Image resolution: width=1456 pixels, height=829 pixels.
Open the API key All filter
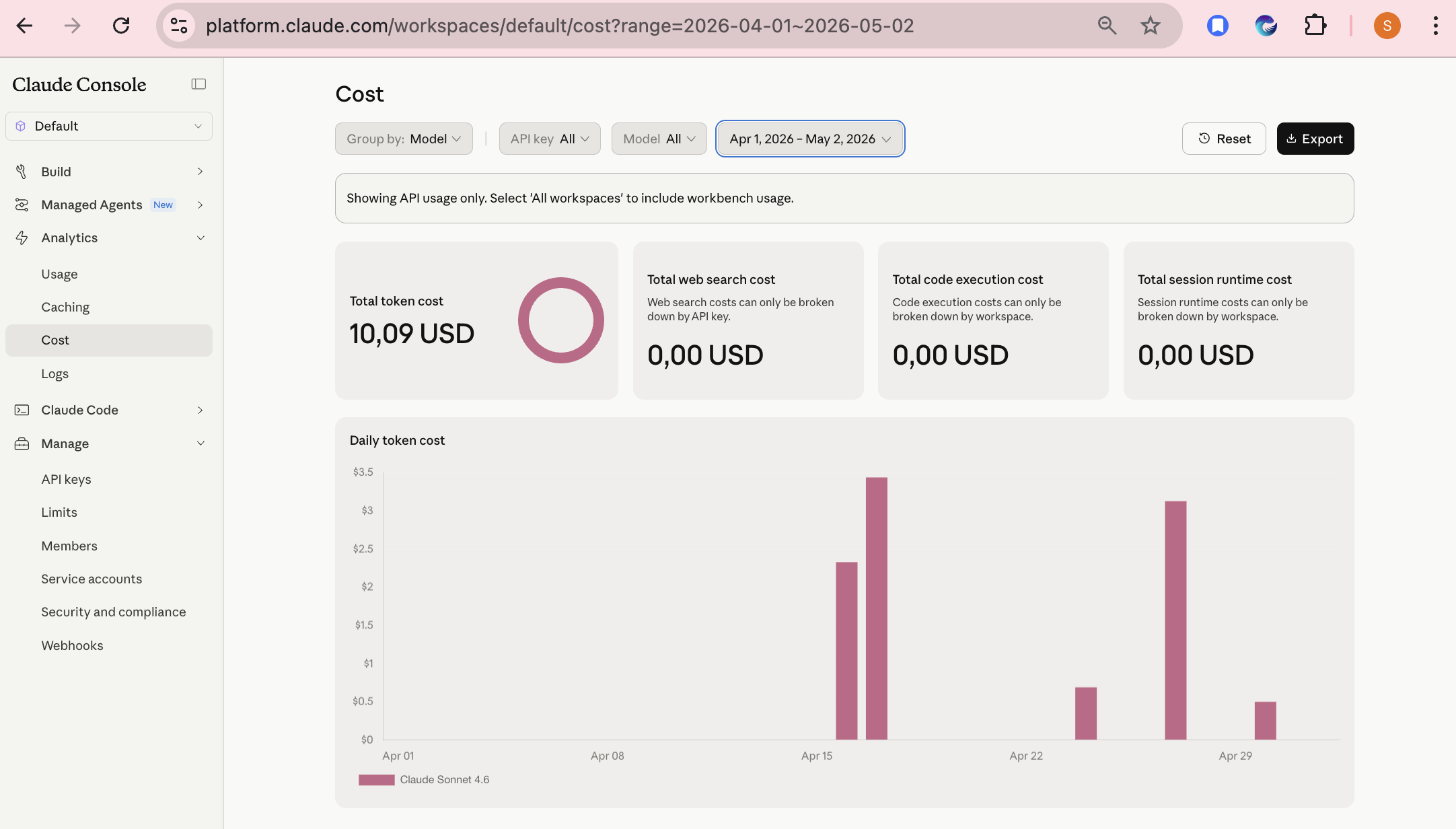click(x=550, y=139)
